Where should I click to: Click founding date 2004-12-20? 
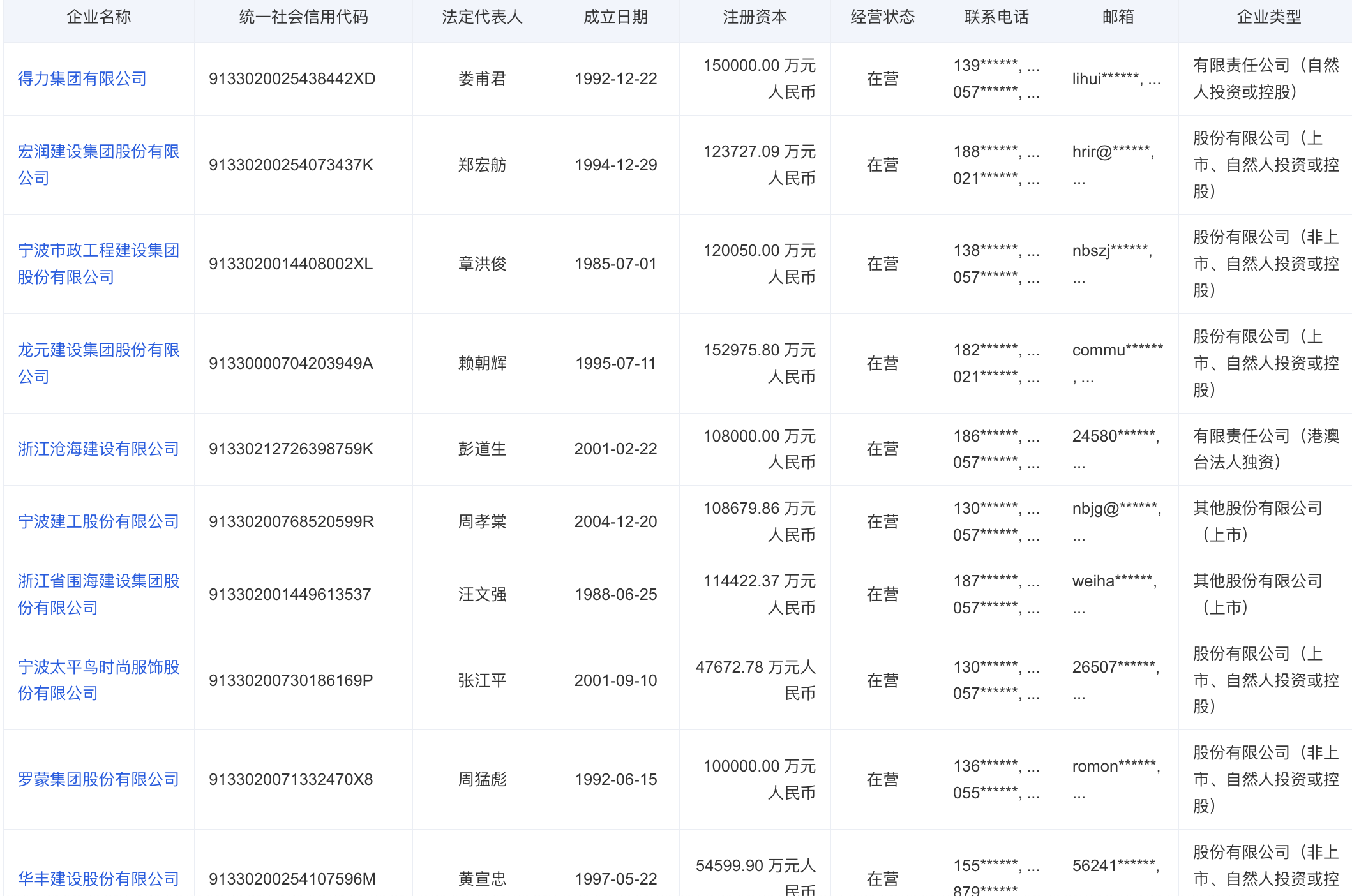616,521
